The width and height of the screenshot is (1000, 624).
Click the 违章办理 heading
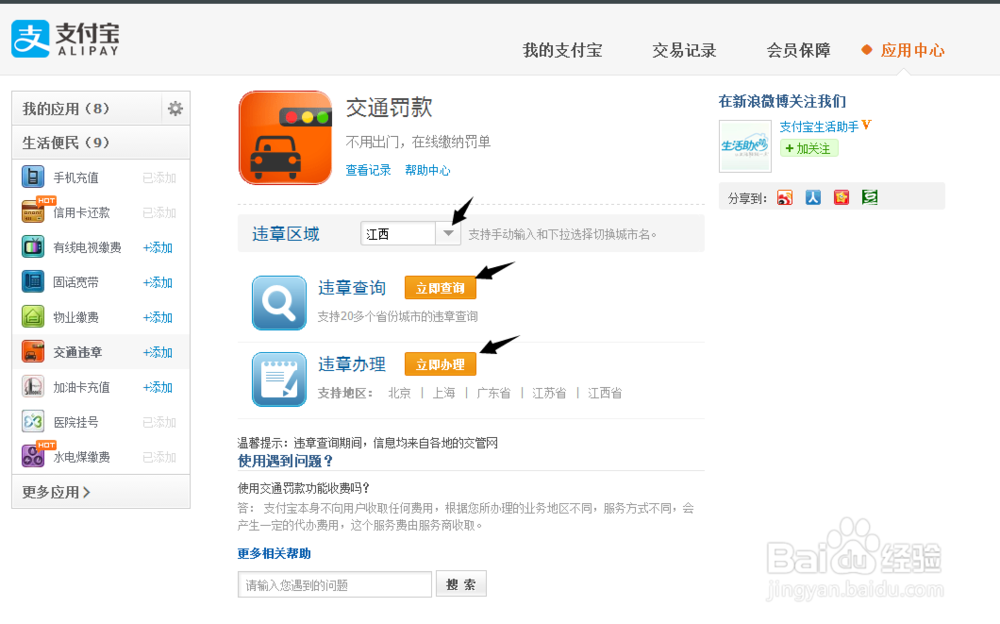[352, 364]
